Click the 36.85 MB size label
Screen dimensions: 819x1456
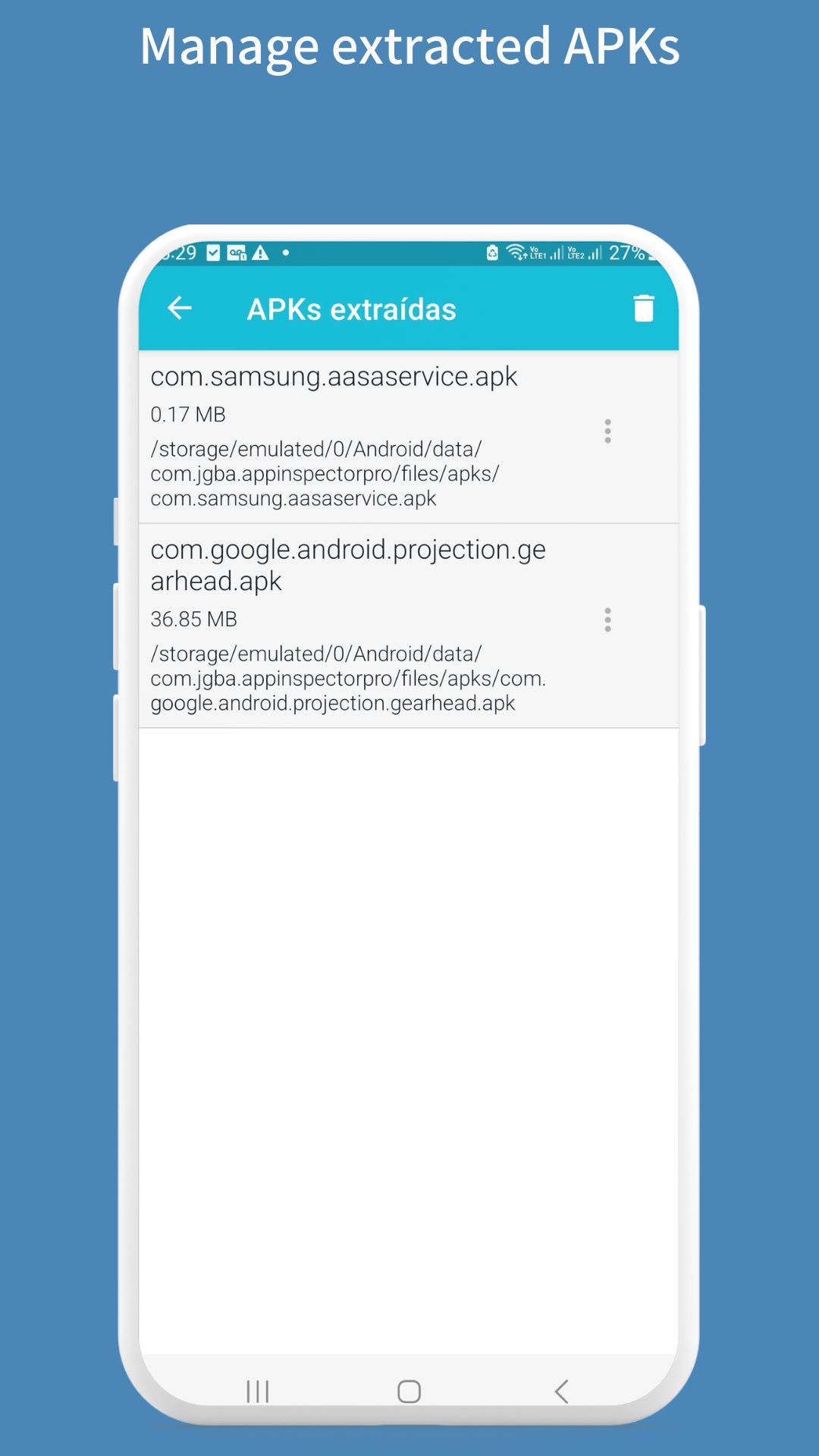[193, 620]
